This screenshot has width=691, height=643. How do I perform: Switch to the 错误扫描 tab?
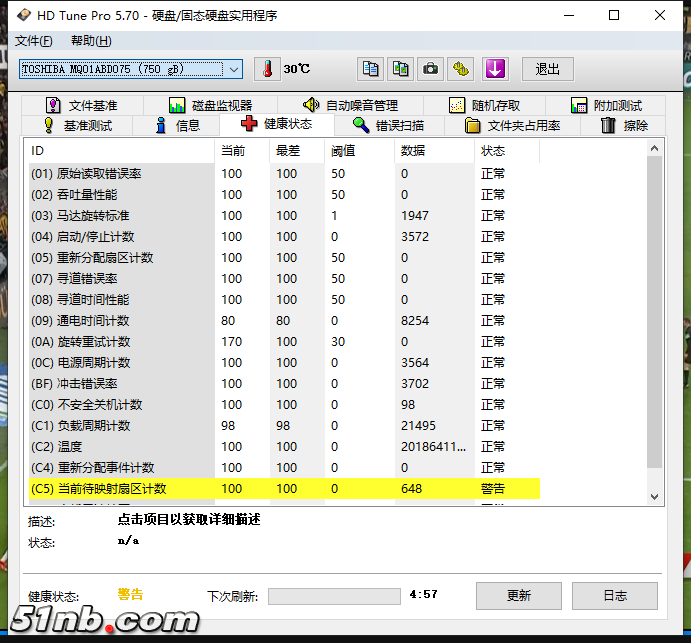coord(389,126)
